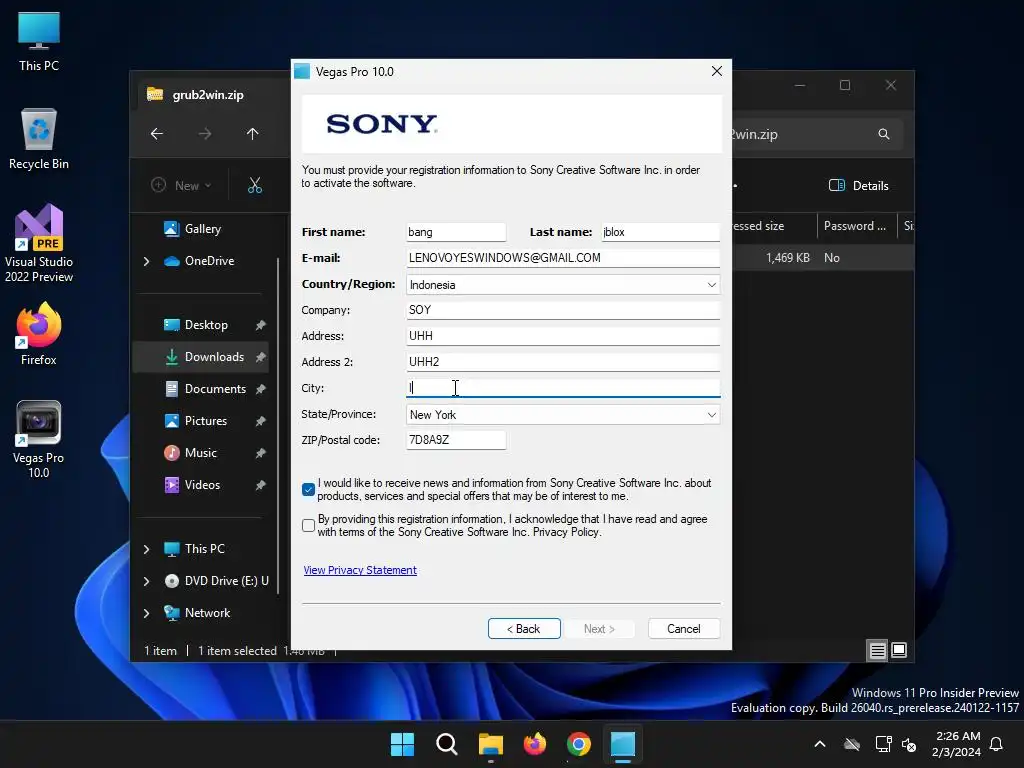This screenshot has width=1024, height=768.
Task: Open the Recycle Bin desktop icon
Action: point(39,139)
